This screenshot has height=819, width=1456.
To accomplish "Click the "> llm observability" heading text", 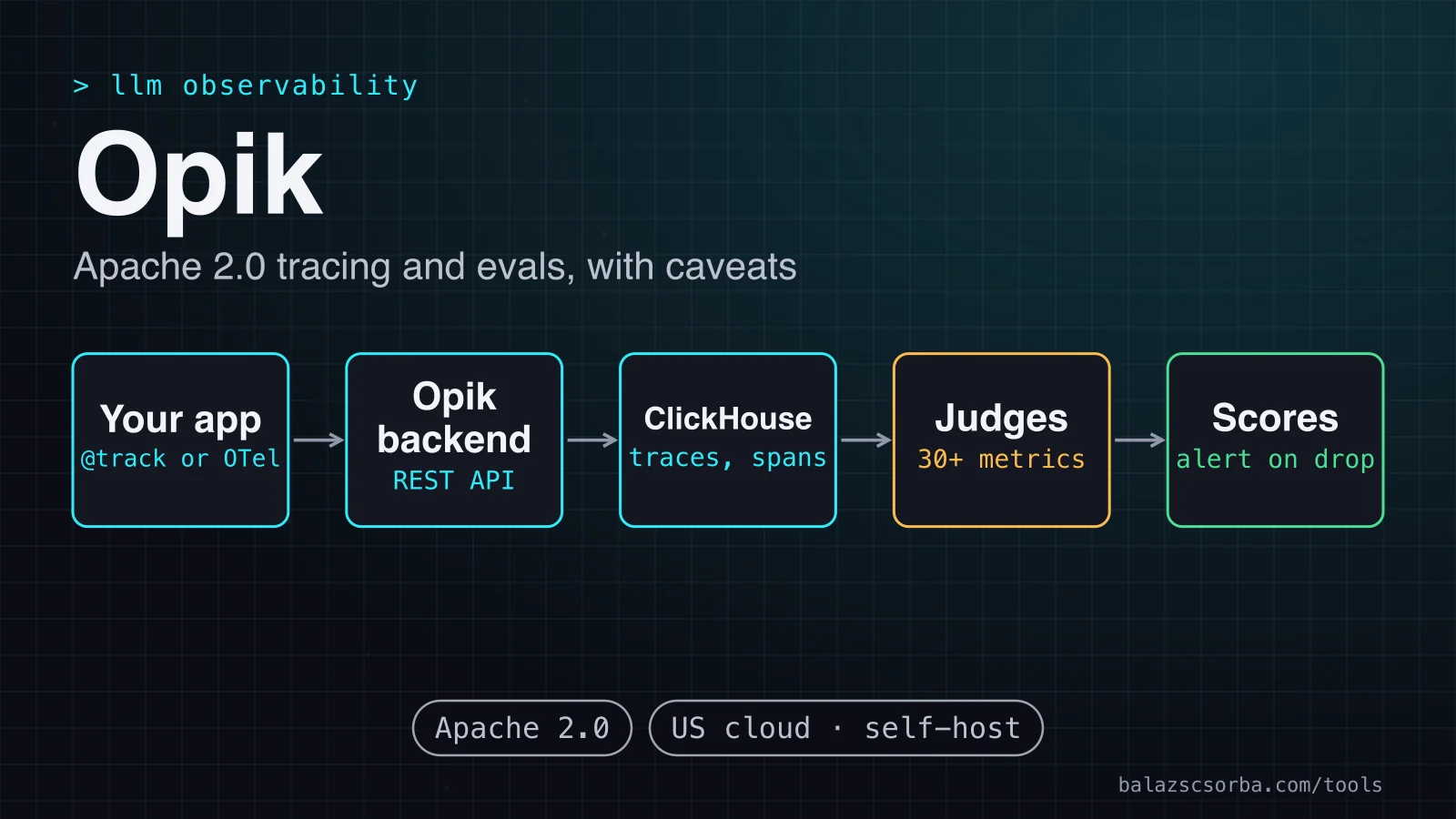I will (x=245, y=86).
